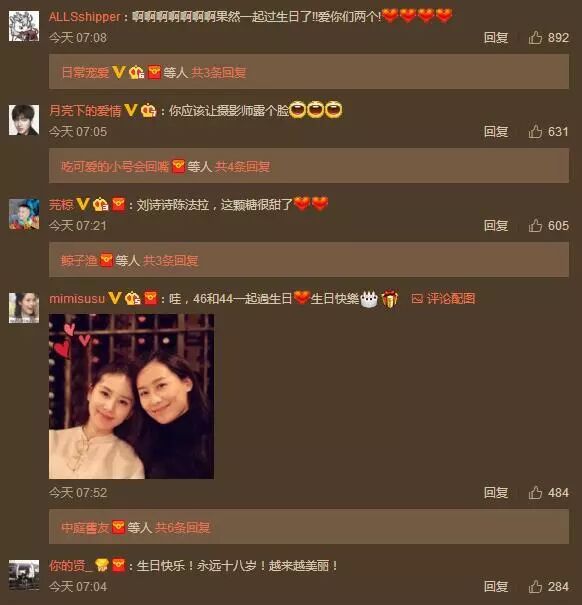Reply to the 07:52 comment
582x605 pixels.
(496, 492)
